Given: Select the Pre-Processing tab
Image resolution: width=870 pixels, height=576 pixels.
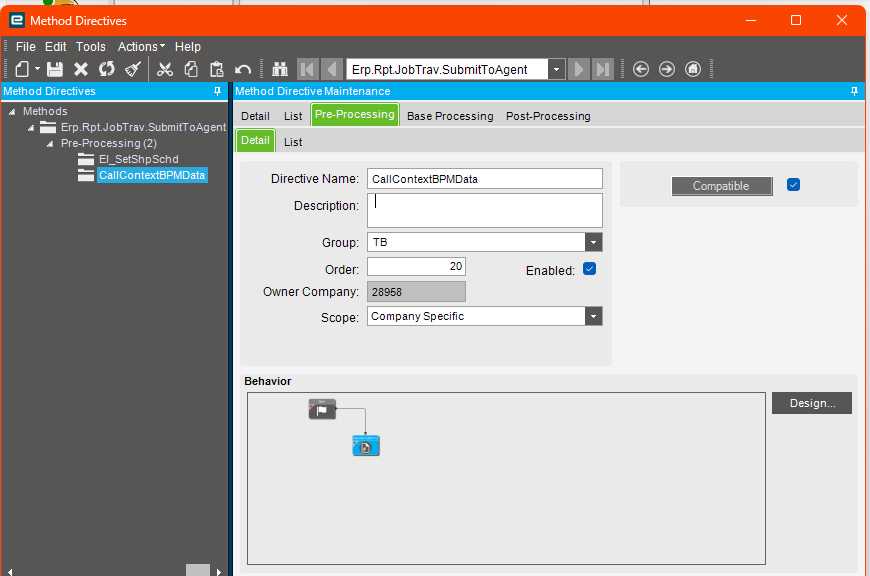Looking at the screenshot, I should 355,115.
